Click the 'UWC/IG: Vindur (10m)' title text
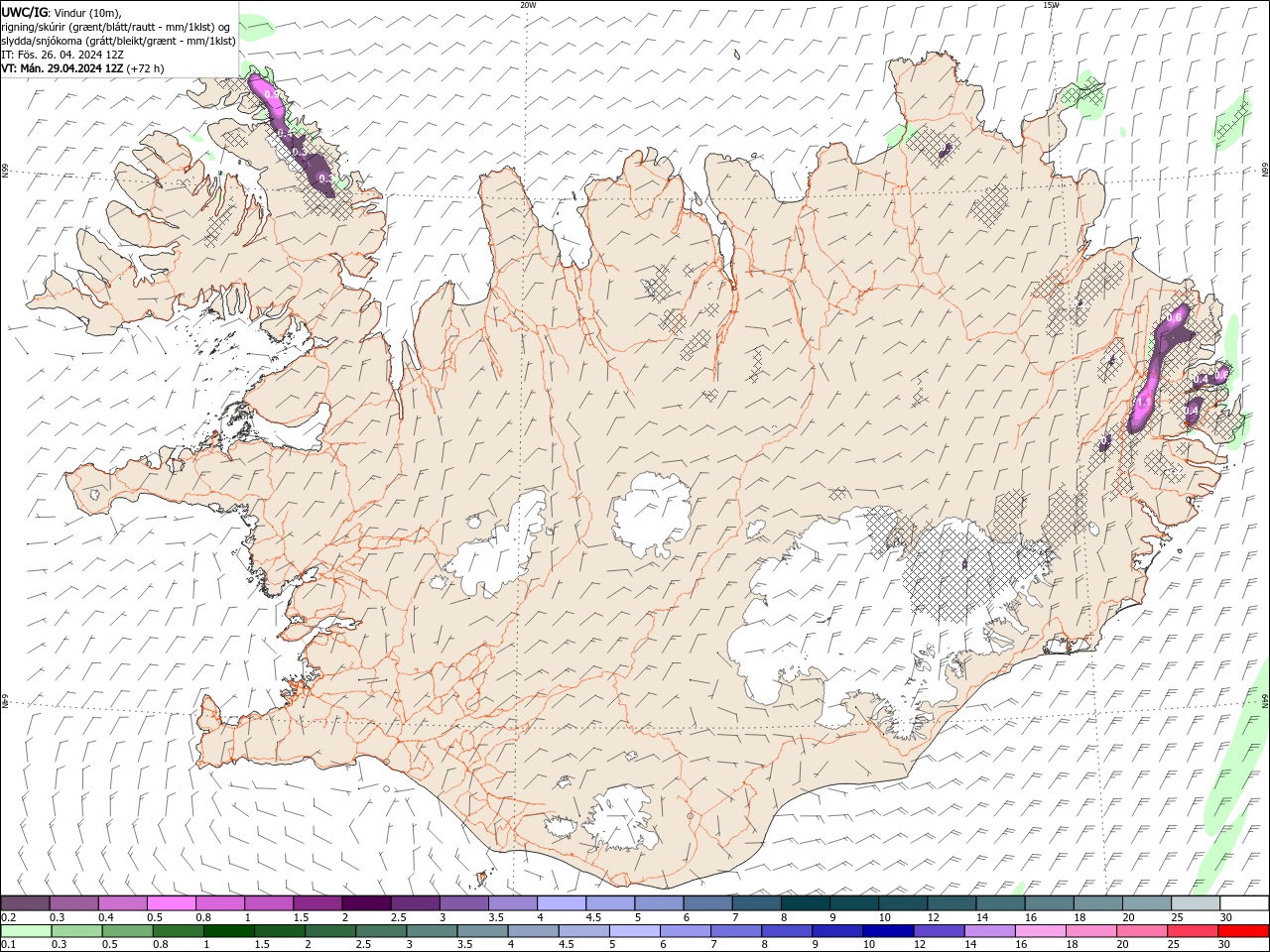 63,12
